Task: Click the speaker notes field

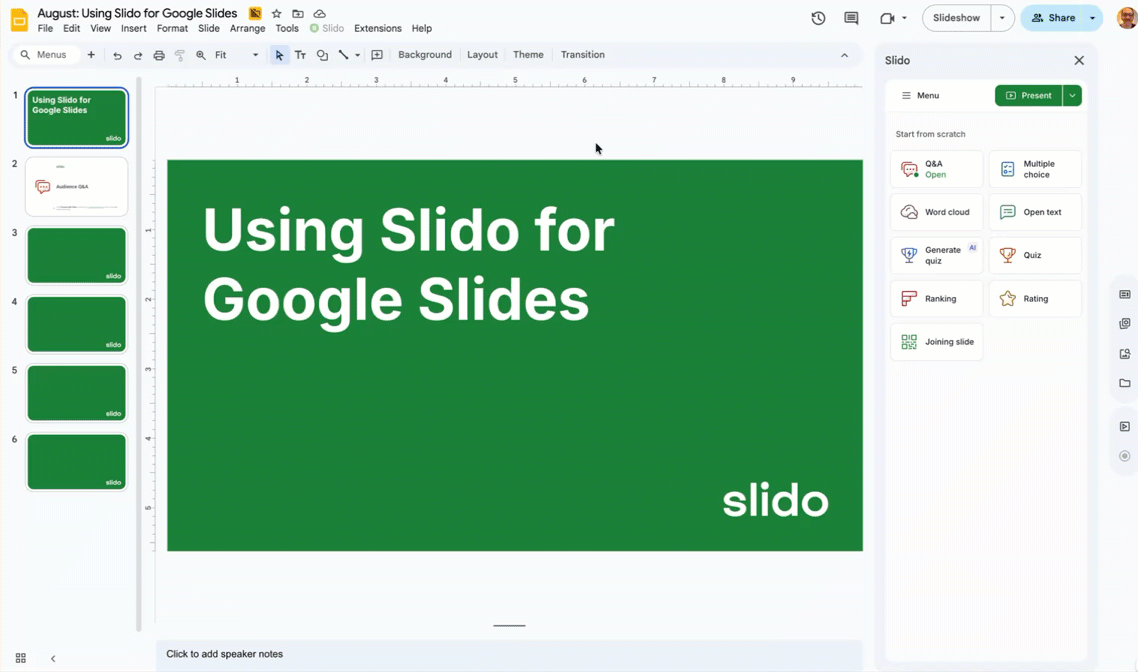Action: 509,654
